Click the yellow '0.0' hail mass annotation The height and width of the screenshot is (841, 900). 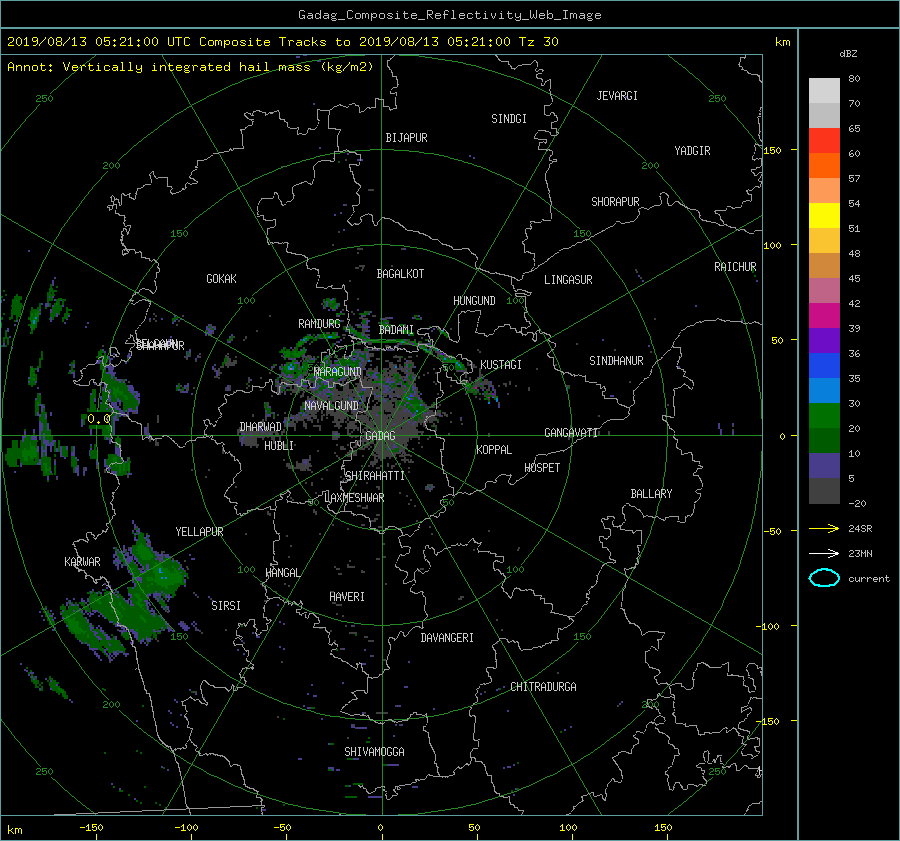point(99,419)
